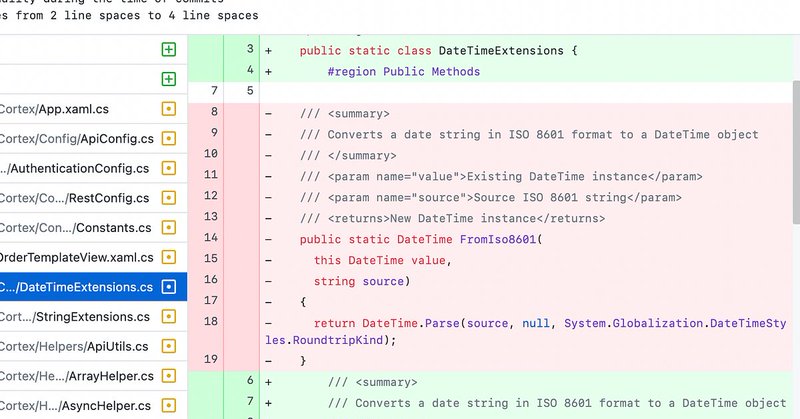Select Helpers/ApiUtils.cs file row
This screenshot has height=419, width=800.
93,346
